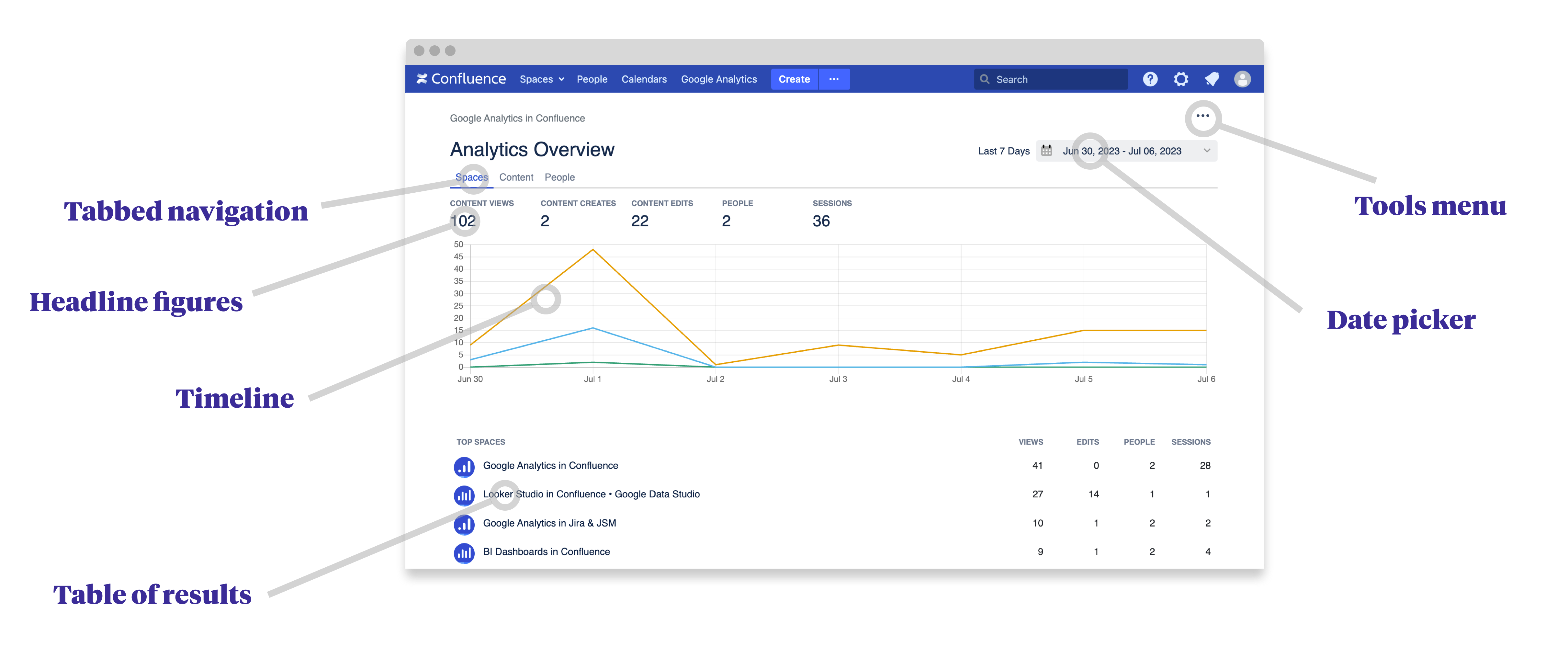Open the page tools ellipsis menu

coord(1202,116)
